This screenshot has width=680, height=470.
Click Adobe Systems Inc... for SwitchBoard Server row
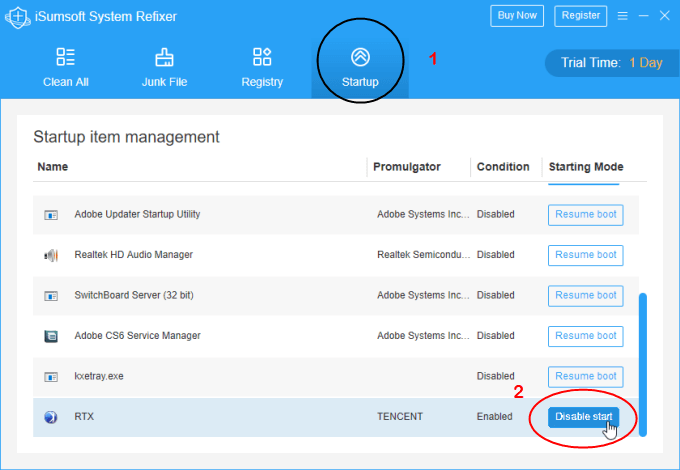click(x=423, y=295)
